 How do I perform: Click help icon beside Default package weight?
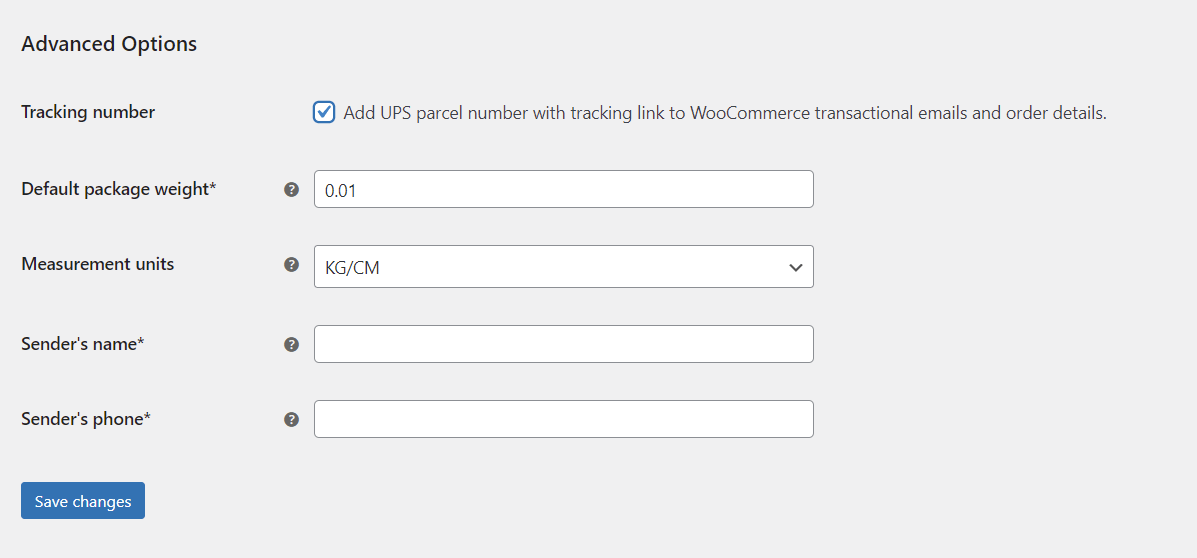pyautogui.click(x=291, y=189)
